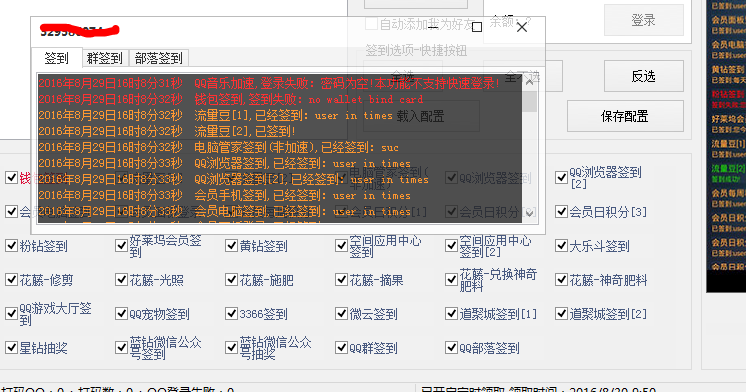Screen dimensions: 746x392
Task: Toggle first 空间应用中心签到 checkbox
Action: click(341, 246)
